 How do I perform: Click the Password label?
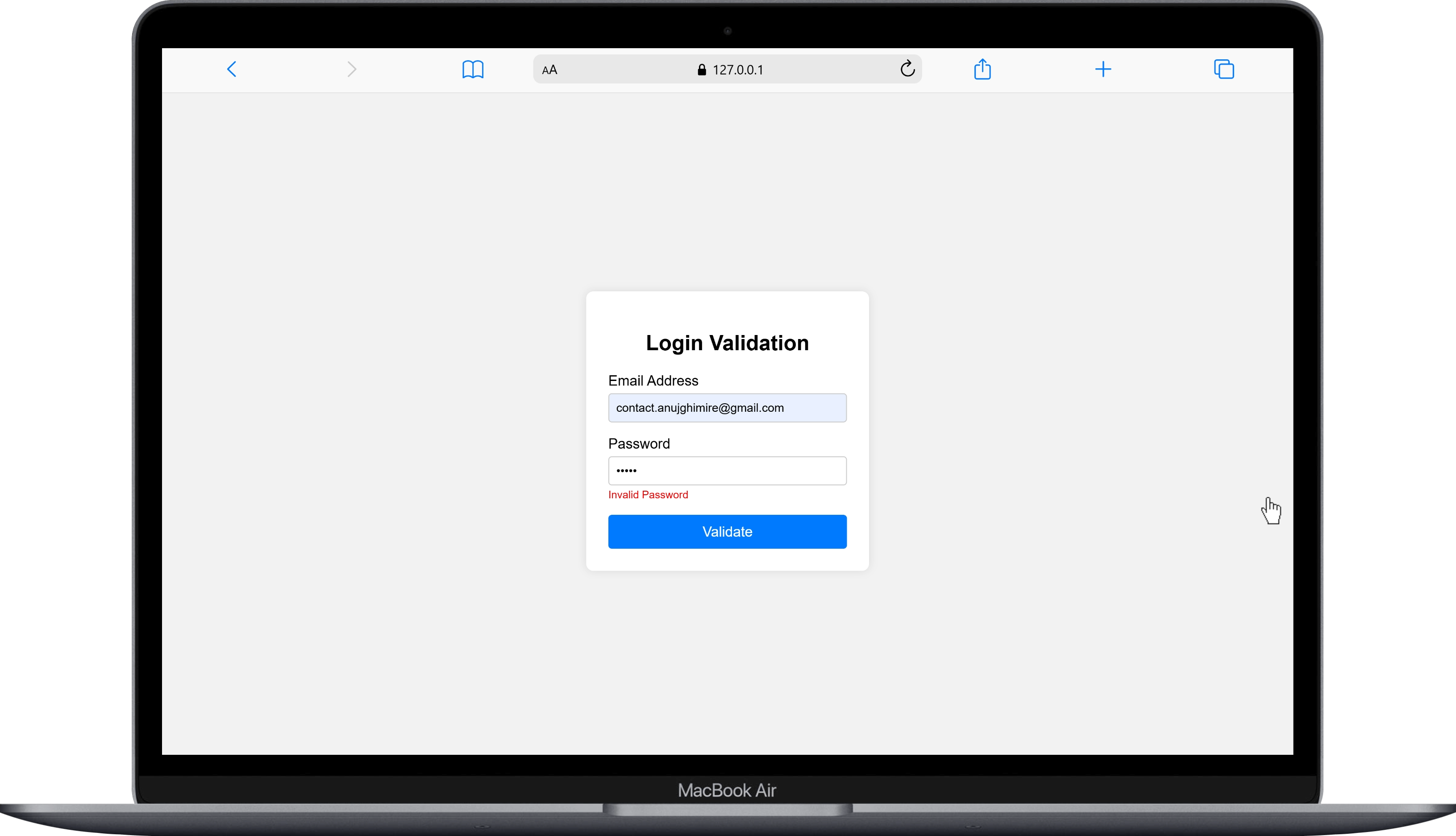click(639, 443)
